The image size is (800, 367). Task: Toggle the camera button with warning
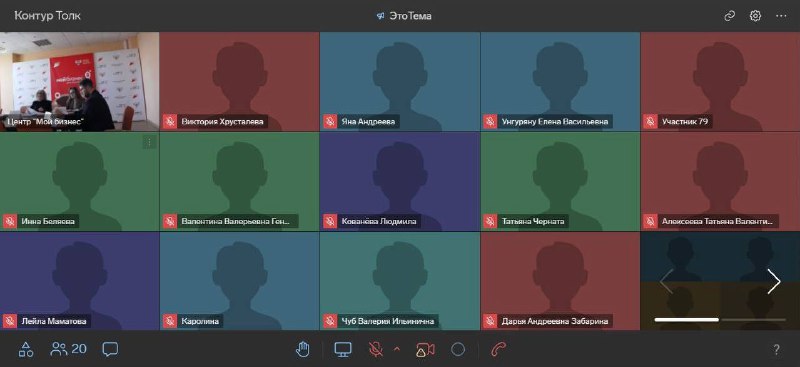click(x=425, y=349)
